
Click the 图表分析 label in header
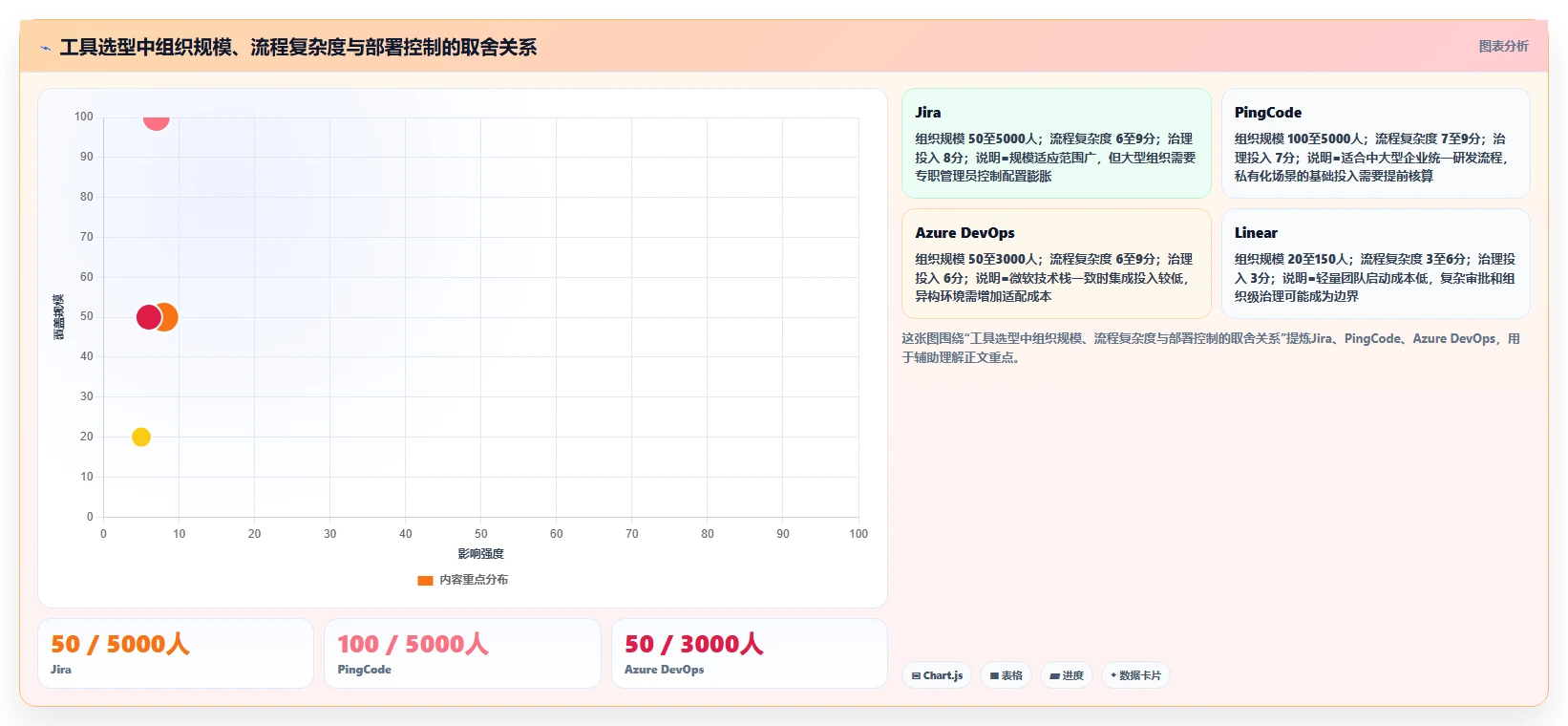tap(1503, 46)
